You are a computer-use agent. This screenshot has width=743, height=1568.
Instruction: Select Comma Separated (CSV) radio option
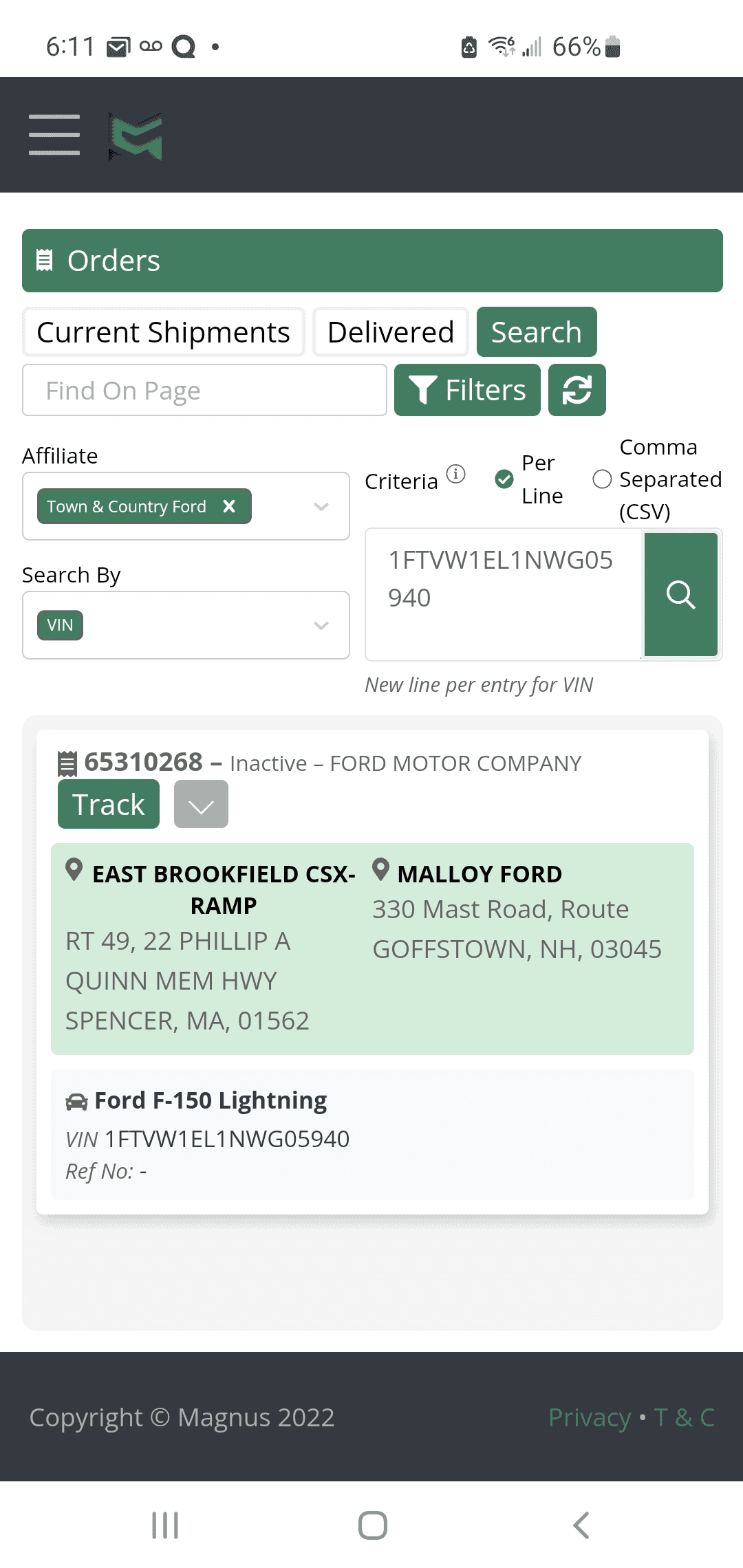602,479
